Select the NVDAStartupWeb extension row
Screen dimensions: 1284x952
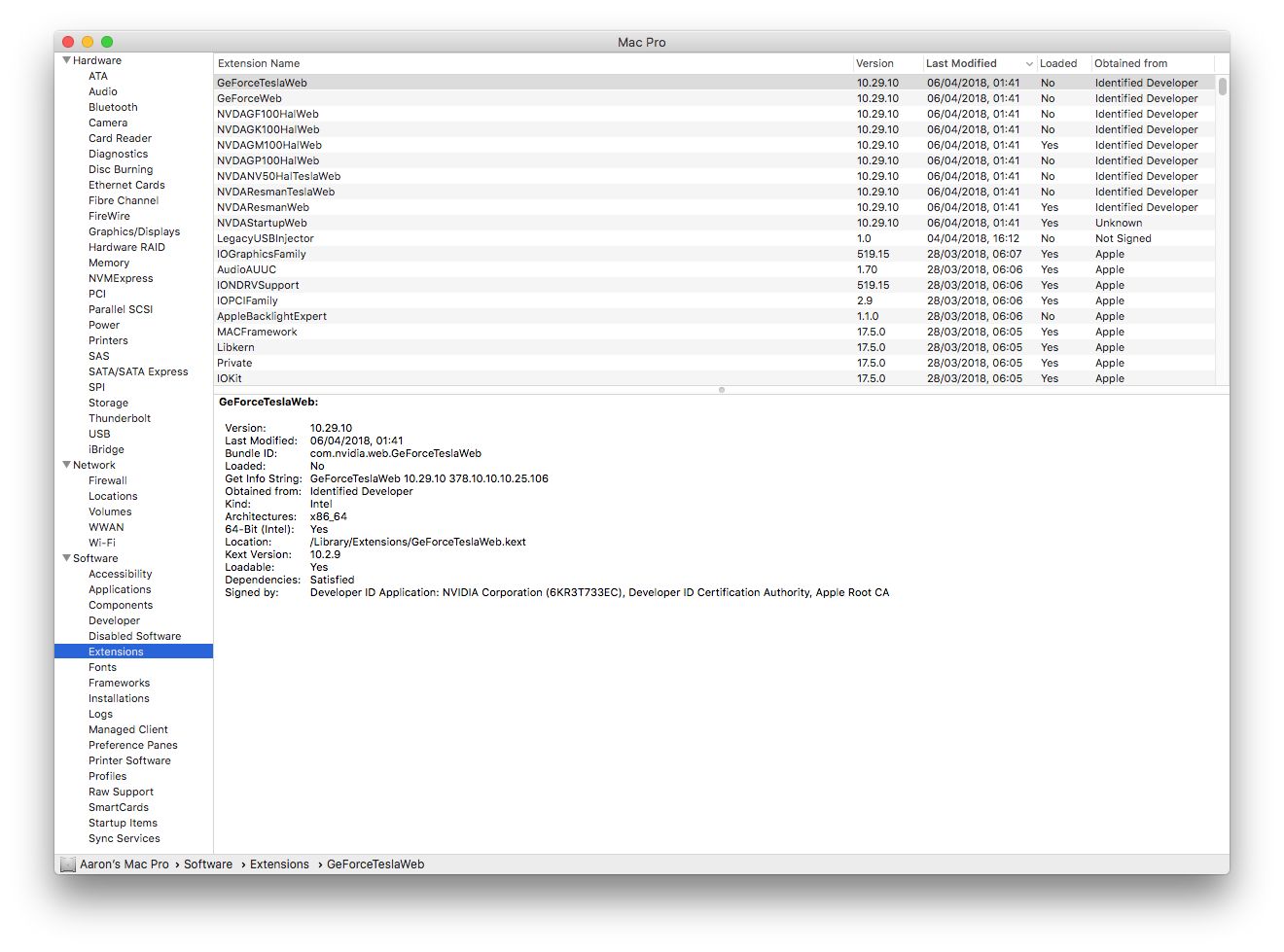tap(715, 223)
